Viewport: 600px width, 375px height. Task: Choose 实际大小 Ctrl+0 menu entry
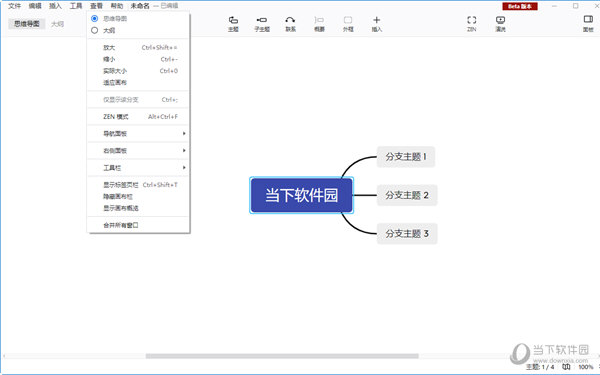click(x=138, y=71)
